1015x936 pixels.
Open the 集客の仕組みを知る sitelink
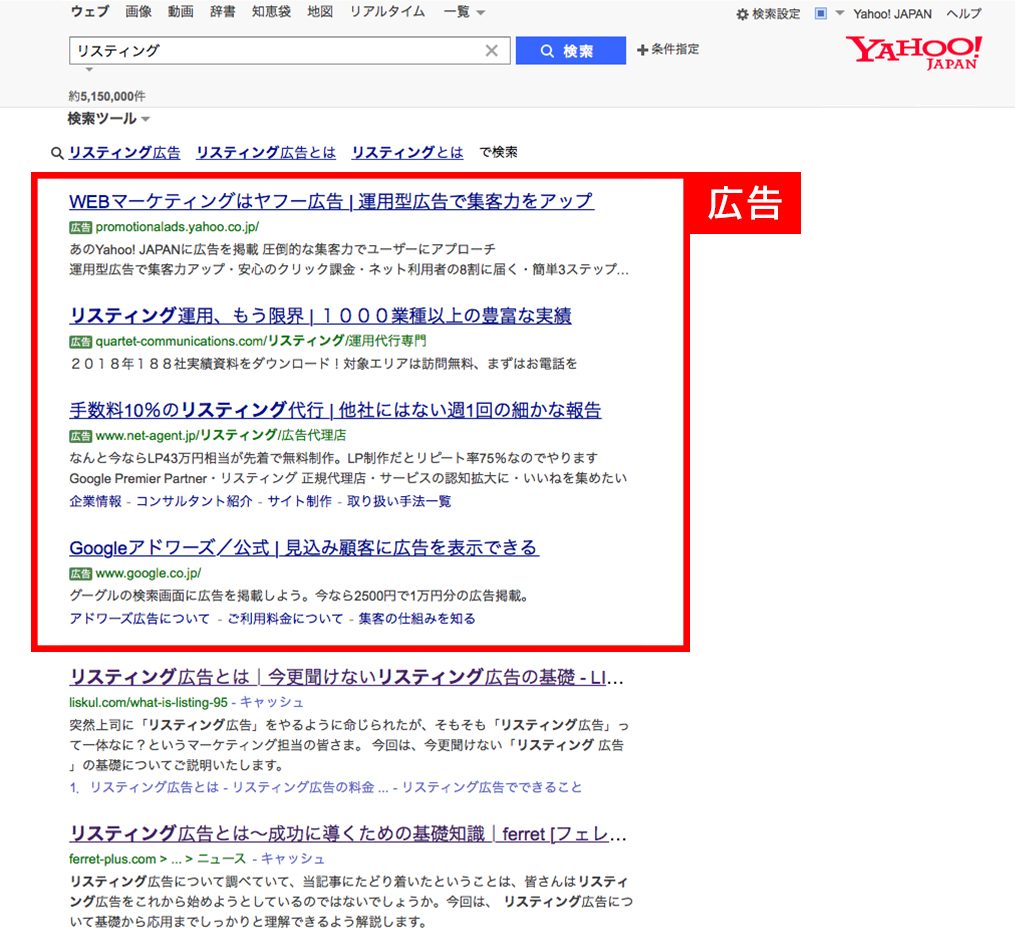click(417, 619)
